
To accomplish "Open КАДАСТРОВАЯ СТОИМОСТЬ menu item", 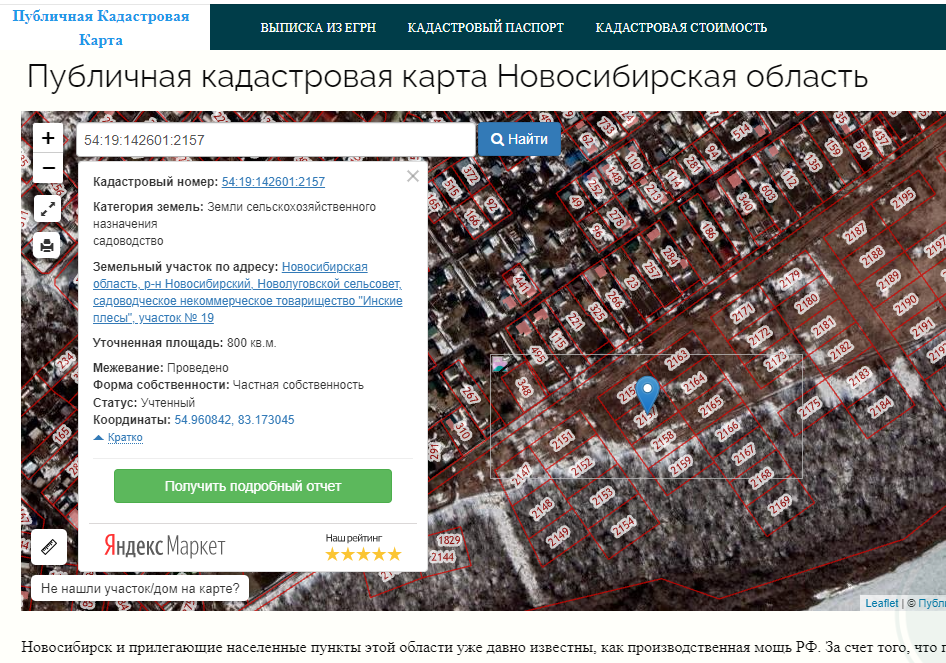I will point(681,28).
